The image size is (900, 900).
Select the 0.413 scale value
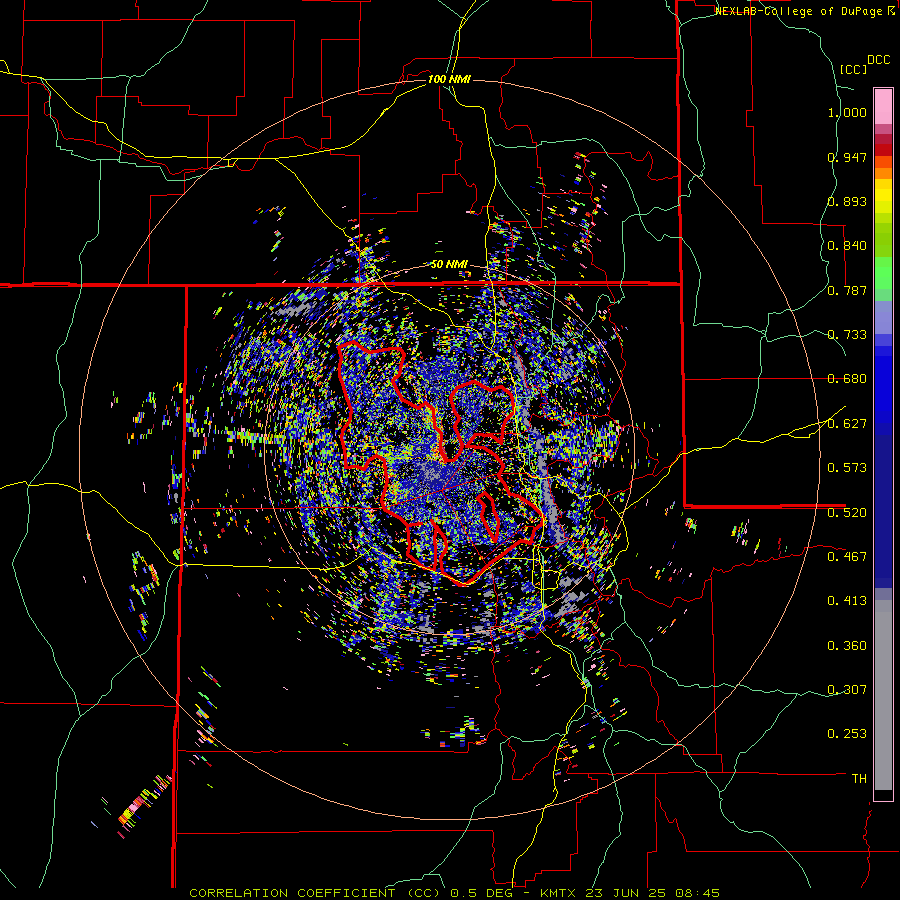point(847,601)
